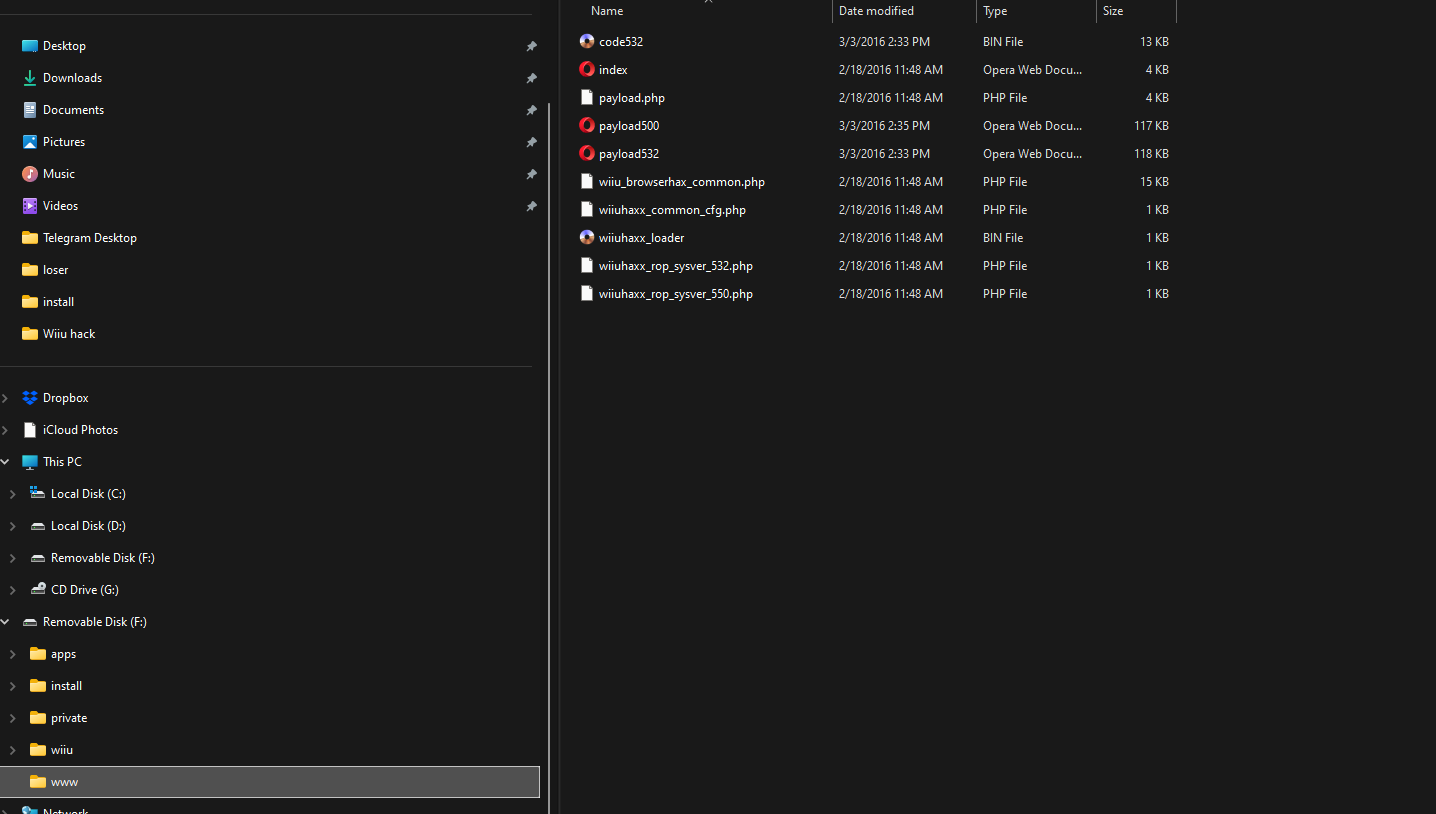Image resolution: width=1436 pixels, height=814 pixels.
Task: Collapse the This PC tree node
Action: tap(5, 462)
